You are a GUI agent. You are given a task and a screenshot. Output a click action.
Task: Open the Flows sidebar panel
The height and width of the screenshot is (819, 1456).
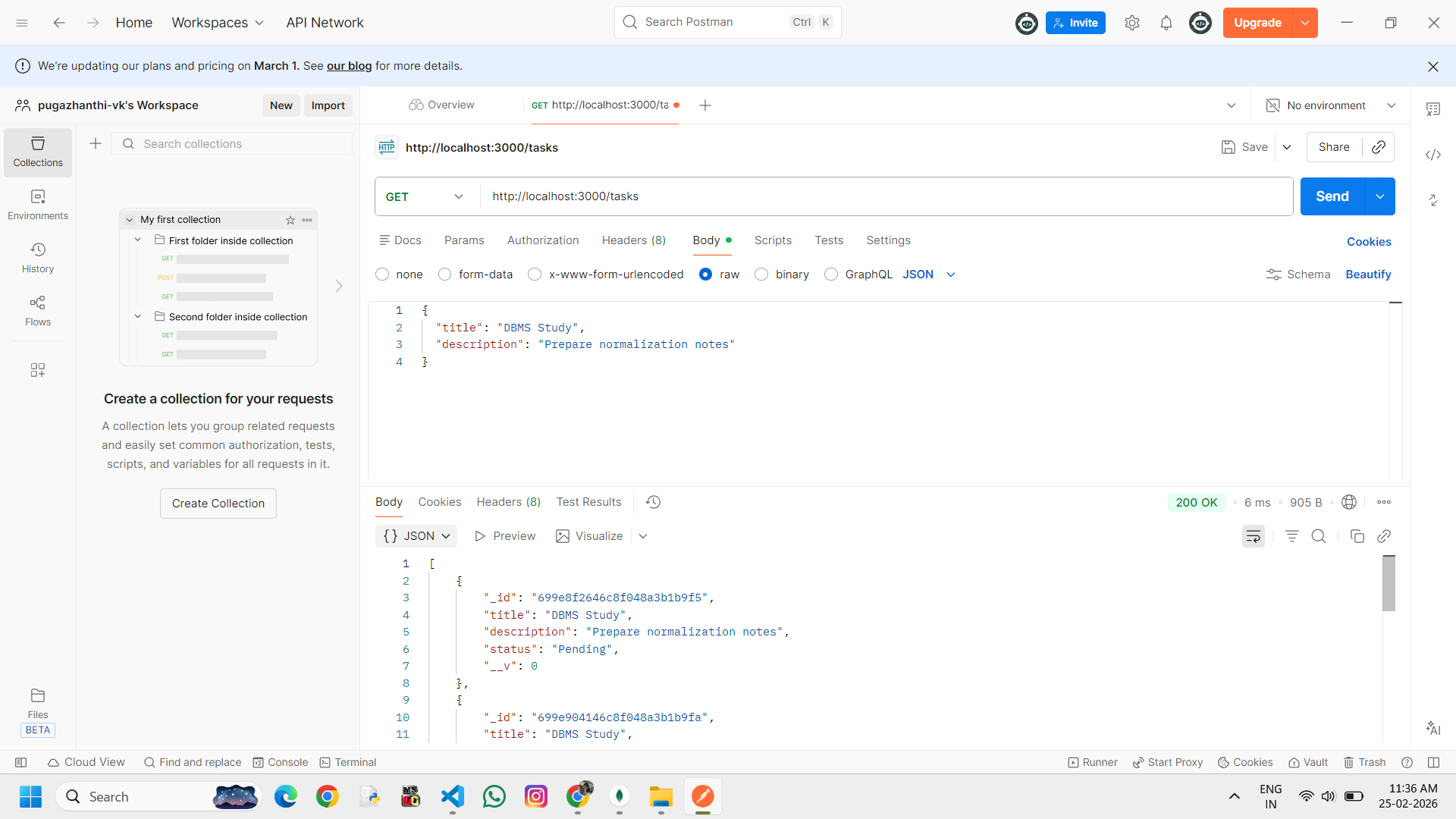pos(38,310)
